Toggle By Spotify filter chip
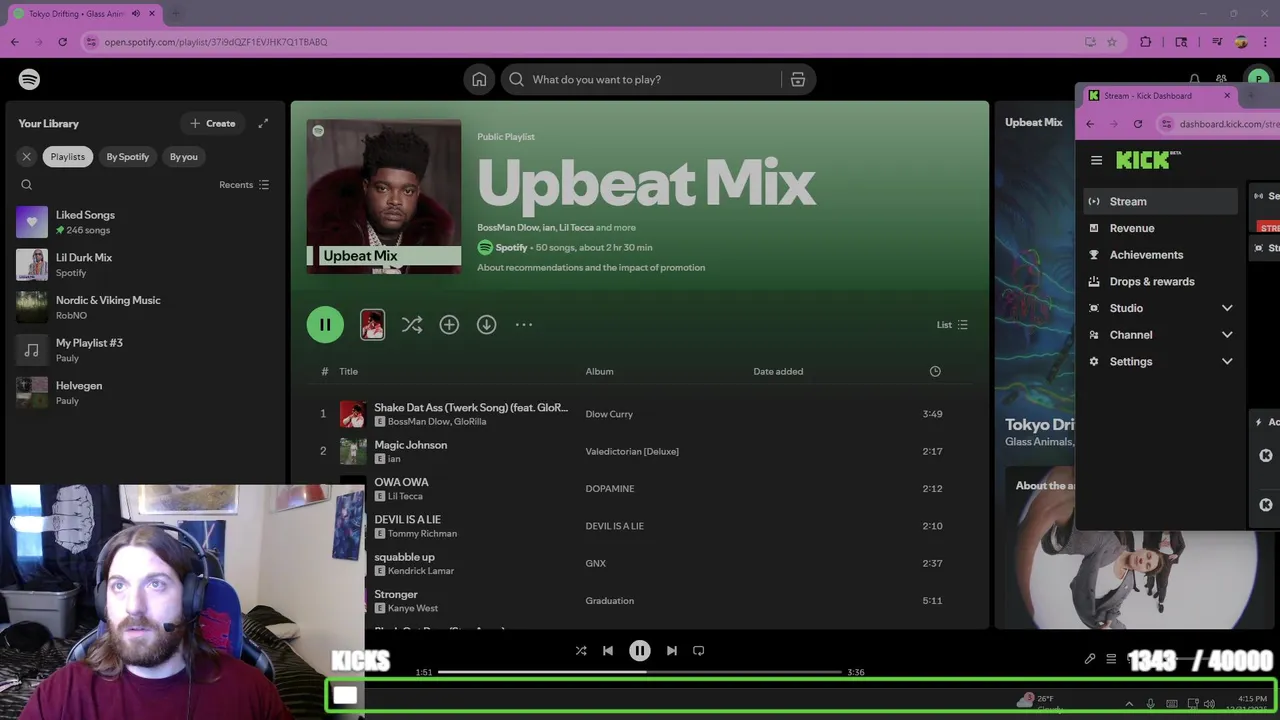 point(128,156)
